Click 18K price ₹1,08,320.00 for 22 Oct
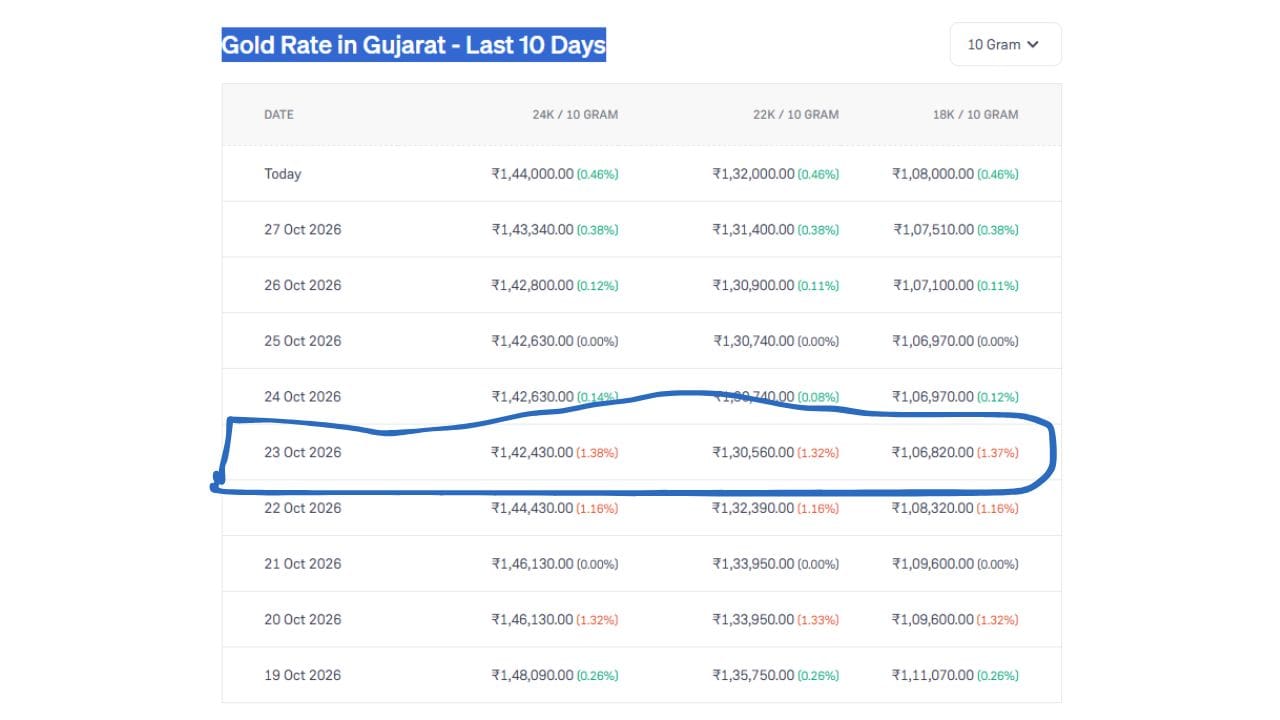This screenshot has width=1280, height=720. tap(933, 508)
